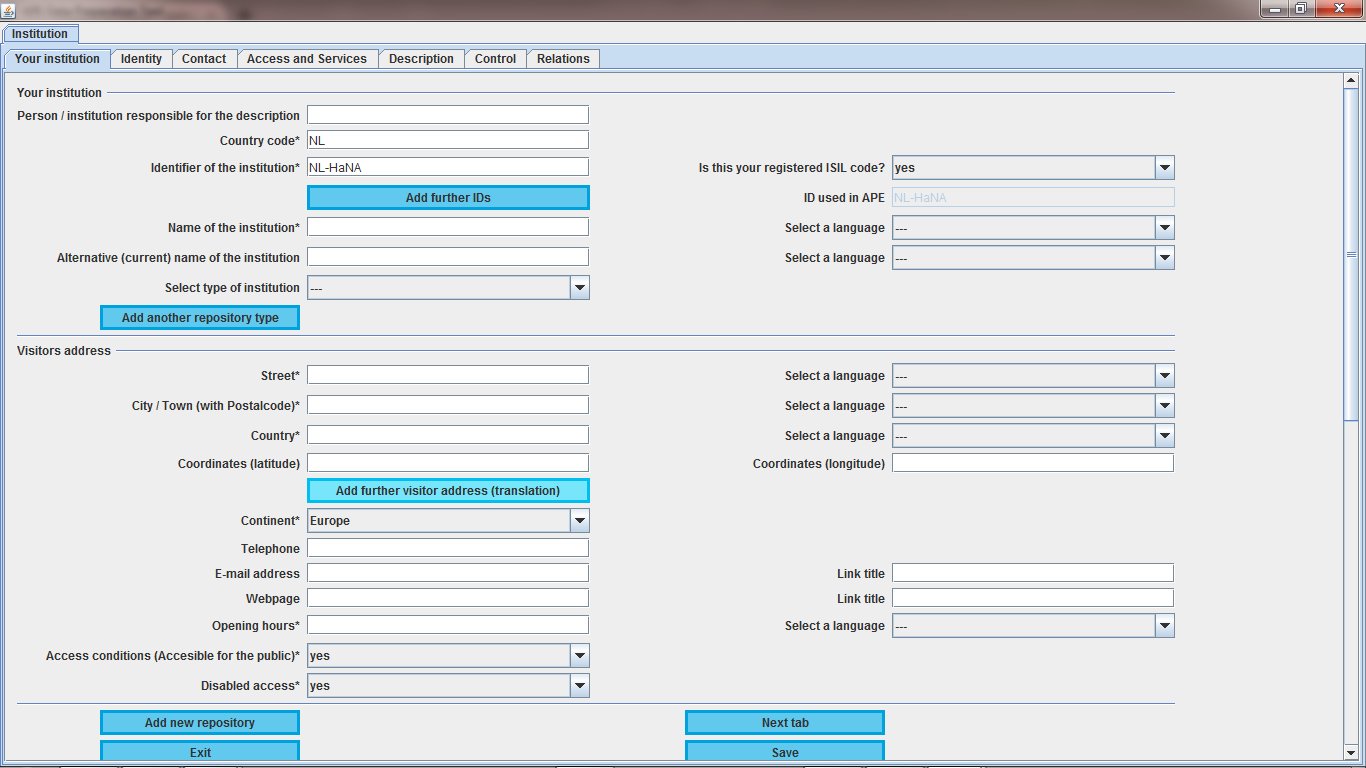Focus the Opening hours input field
1366x768 pixels.
pyautogui.click(x=448, y=625)
